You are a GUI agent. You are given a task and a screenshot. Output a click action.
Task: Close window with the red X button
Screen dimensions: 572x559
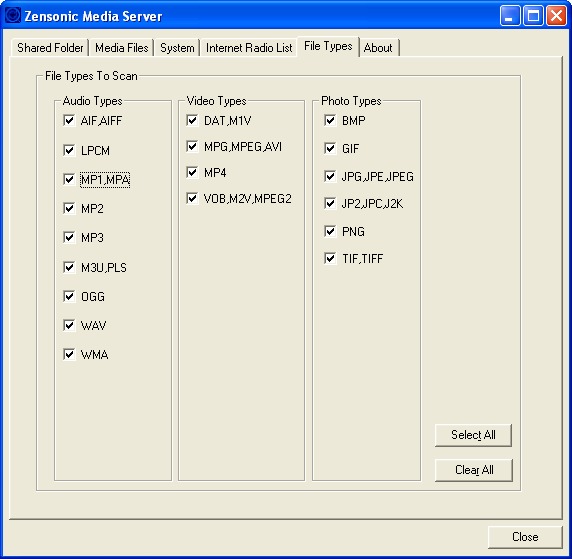click(x=556, y=16)
